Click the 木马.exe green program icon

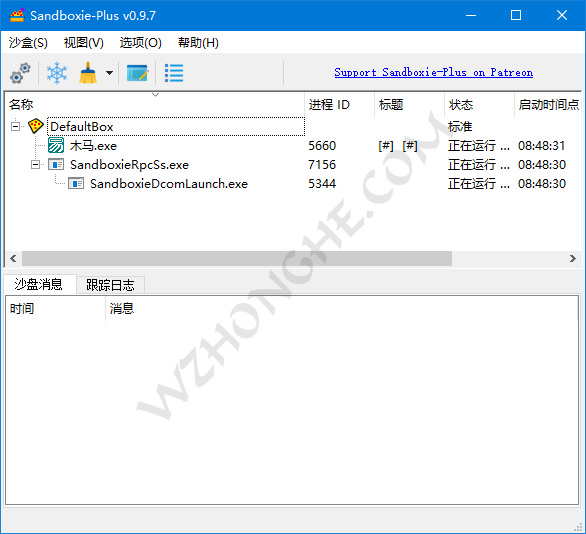click(56, 145)
